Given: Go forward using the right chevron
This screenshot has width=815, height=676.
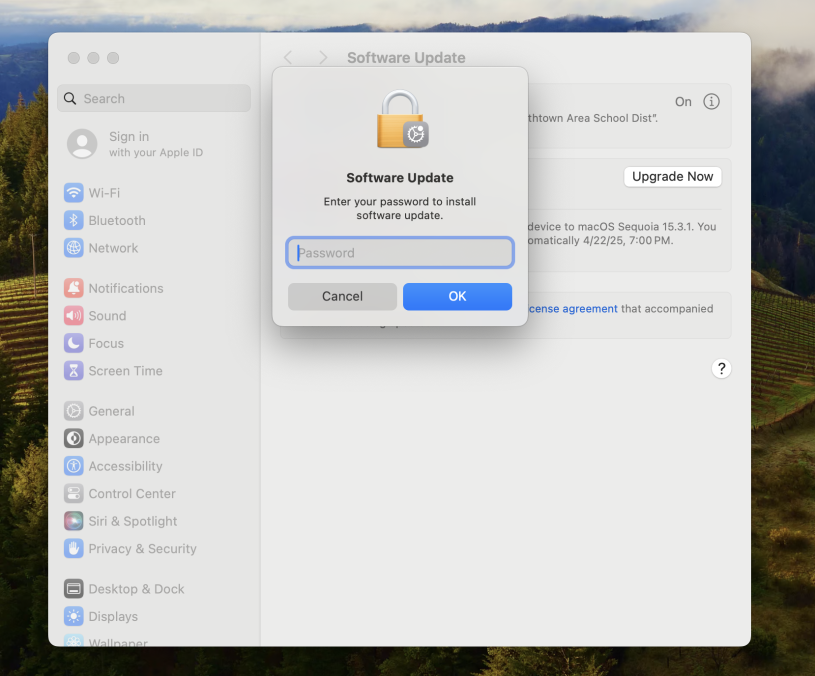Looking at the screenshot, I should pos(323,58).
